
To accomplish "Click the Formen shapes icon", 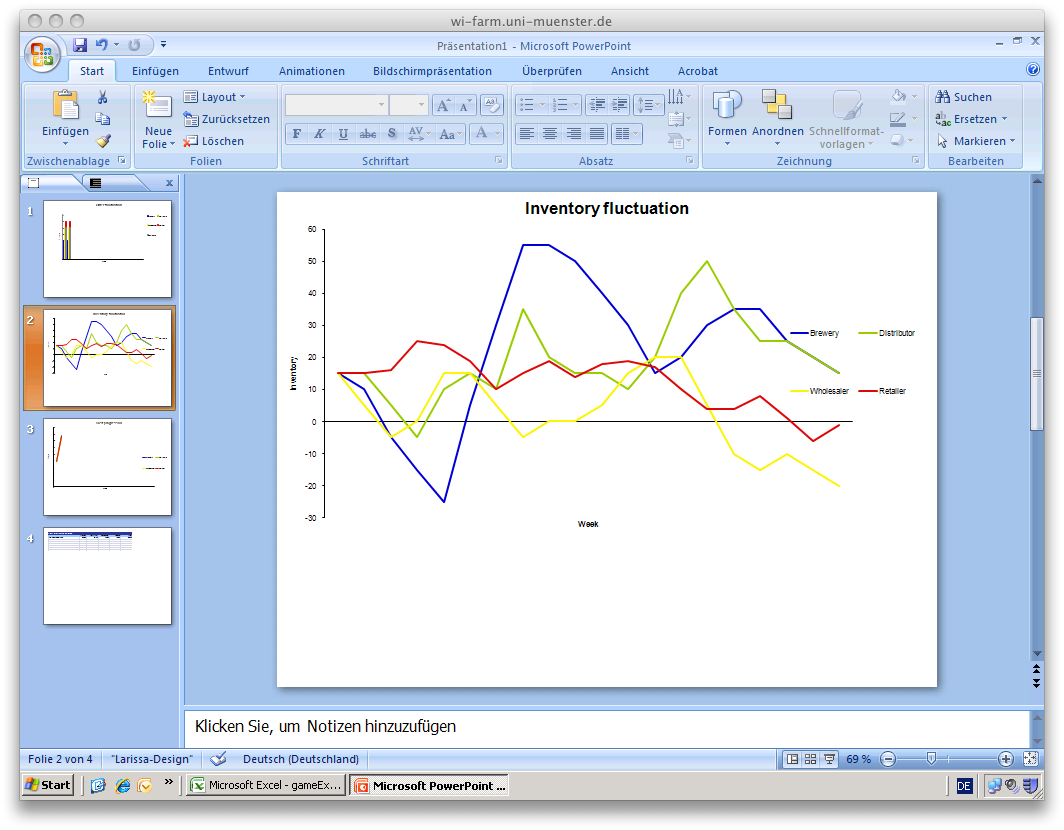I will pyautogui.click(x=727, y=107).
